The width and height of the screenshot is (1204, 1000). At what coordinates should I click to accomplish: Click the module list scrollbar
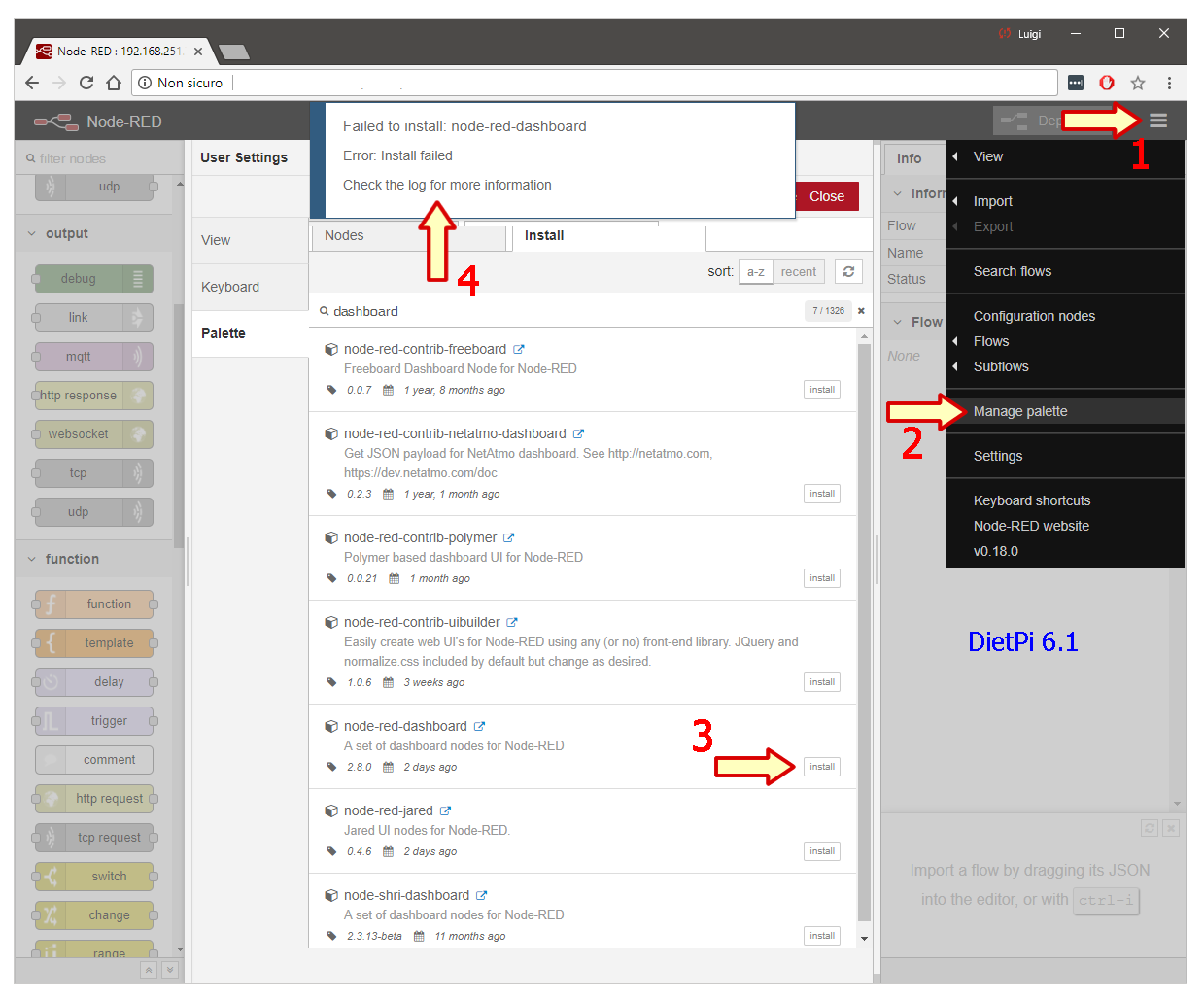click(x=865, y=632)
